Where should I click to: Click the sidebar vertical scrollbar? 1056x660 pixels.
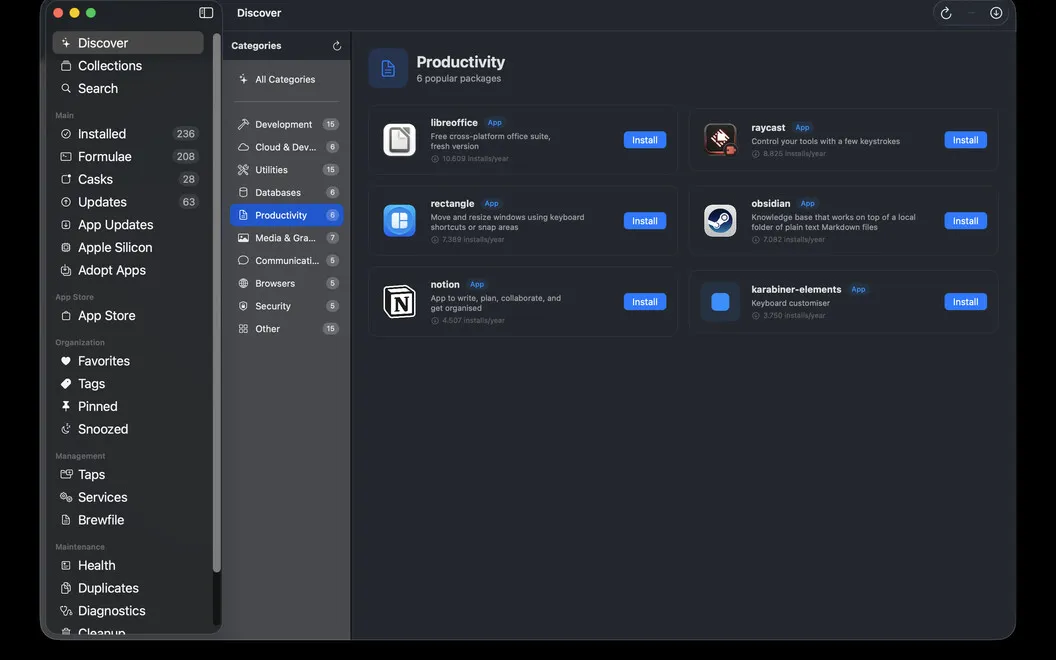pos(217,303)
